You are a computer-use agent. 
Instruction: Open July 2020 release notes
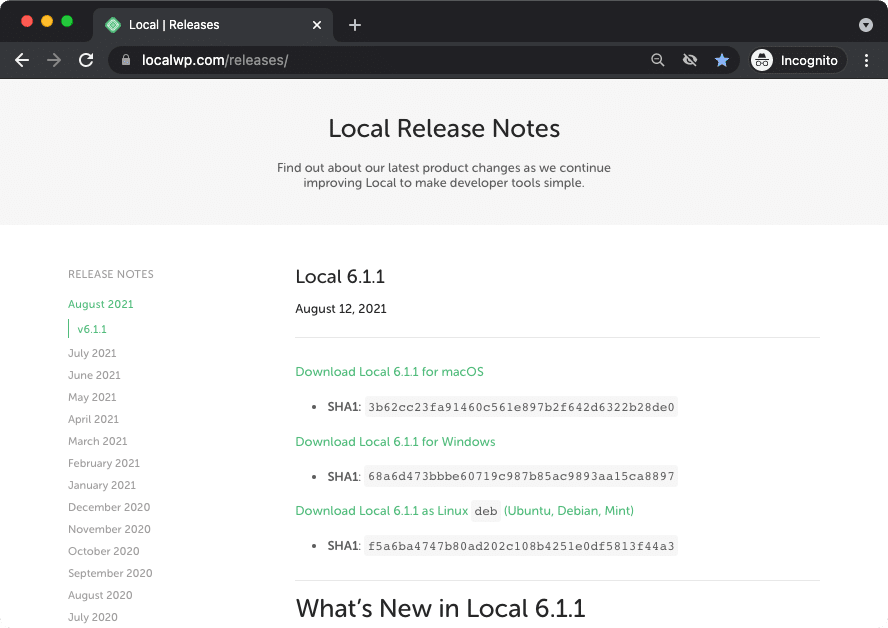tap(93, 617)
